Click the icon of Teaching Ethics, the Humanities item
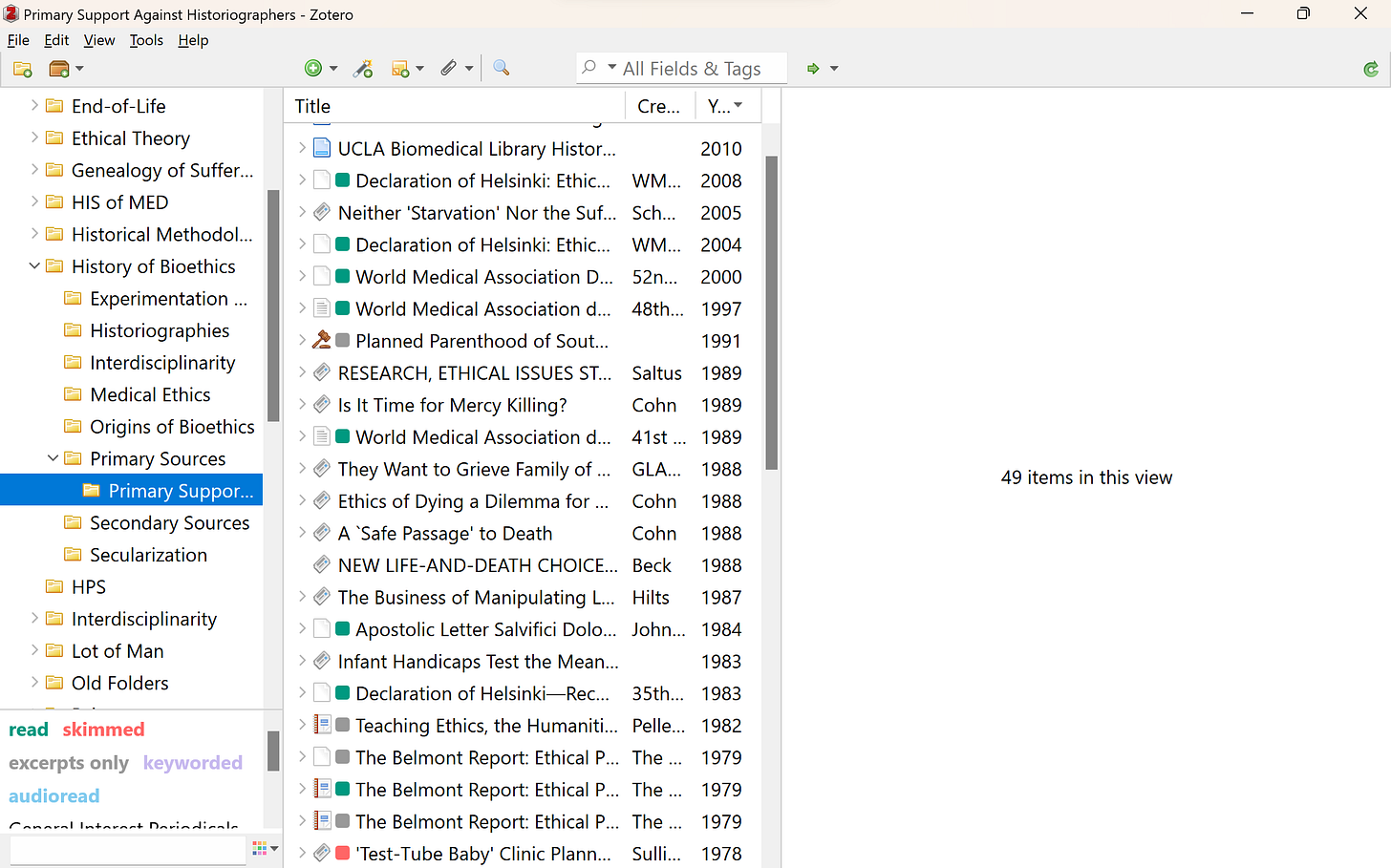This screenshot has height=868, width=1391. click(x=322, y=726)
